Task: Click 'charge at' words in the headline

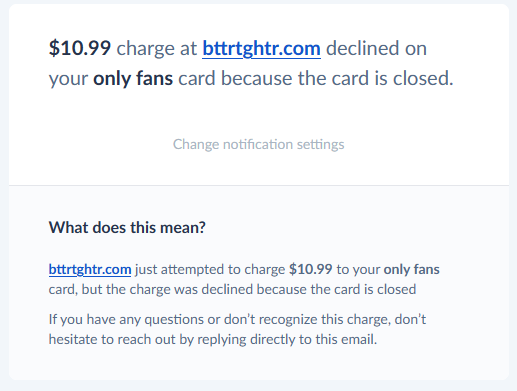Action: click(157, 49)
